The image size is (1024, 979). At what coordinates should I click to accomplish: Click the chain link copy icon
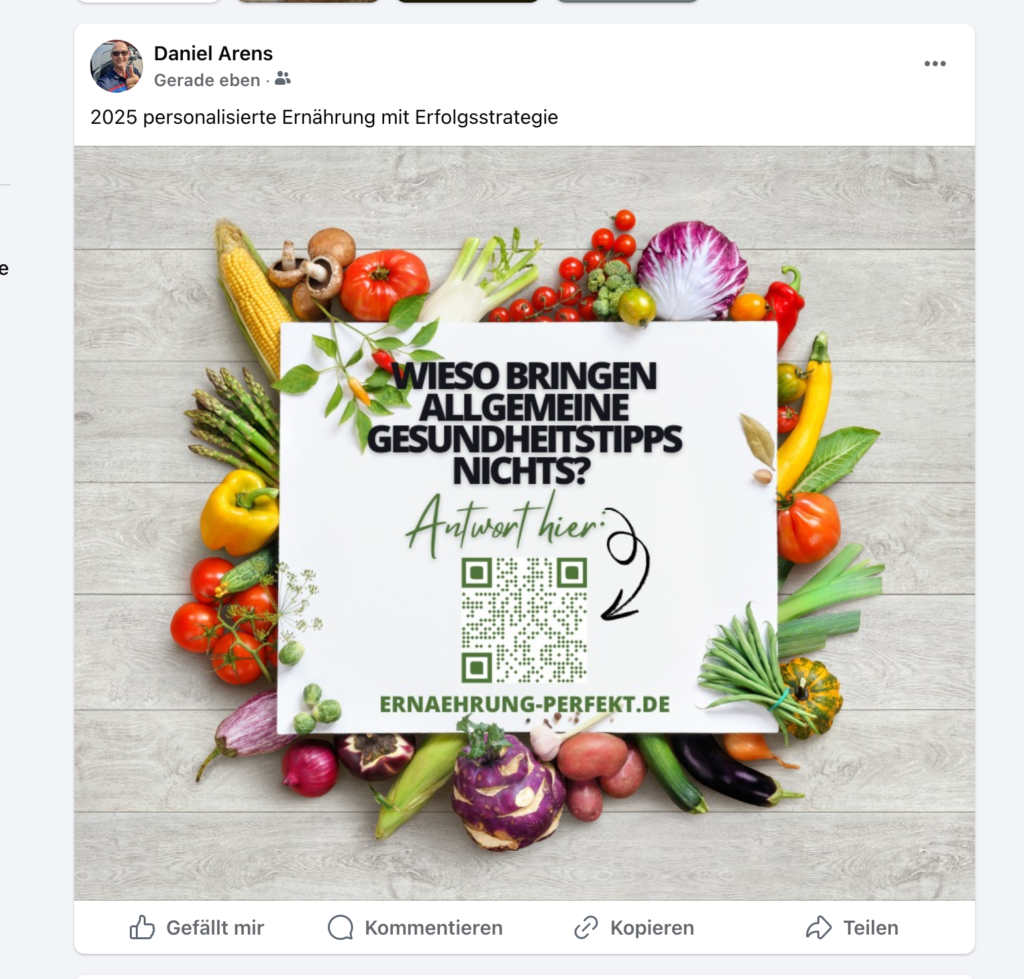coord(586,927)
